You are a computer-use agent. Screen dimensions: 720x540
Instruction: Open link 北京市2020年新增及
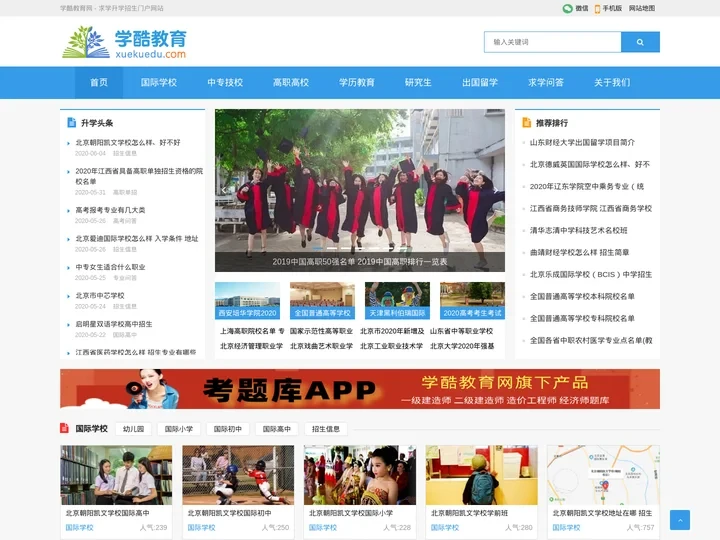392,331
